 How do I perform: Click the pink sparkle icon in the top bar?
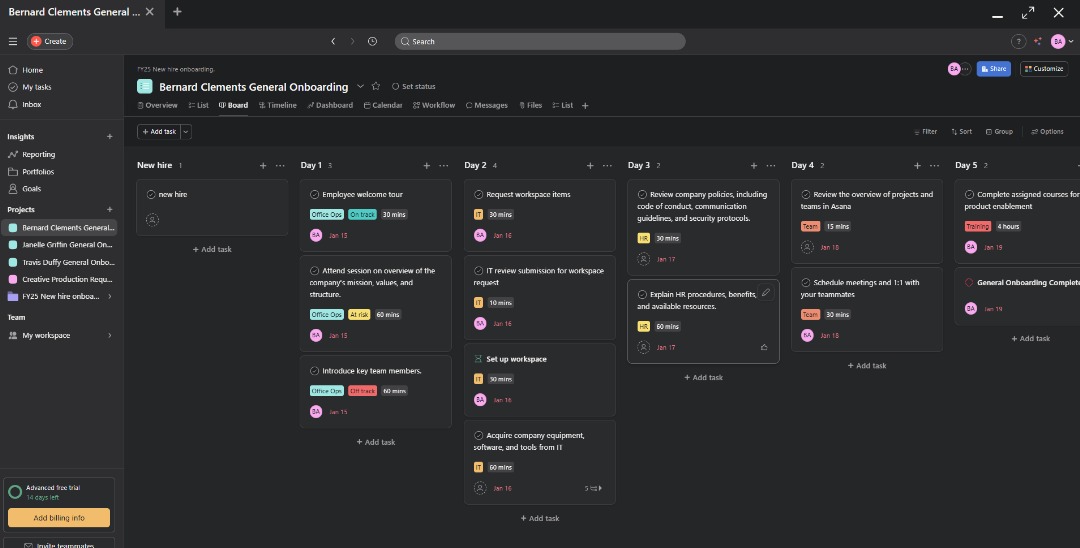tap(1038, 41)
